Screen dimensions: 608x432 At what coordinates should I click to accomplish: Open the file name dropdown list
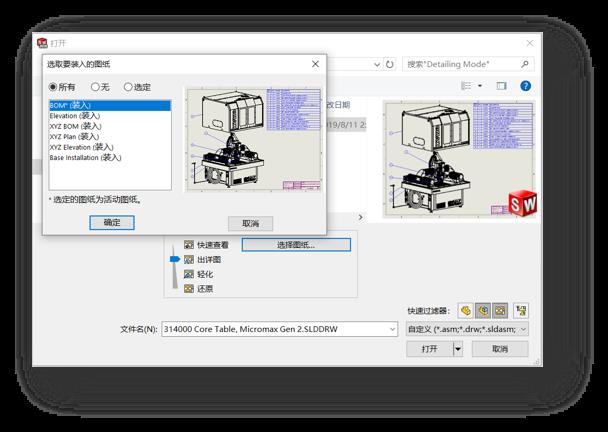click(x=392, y=329)
